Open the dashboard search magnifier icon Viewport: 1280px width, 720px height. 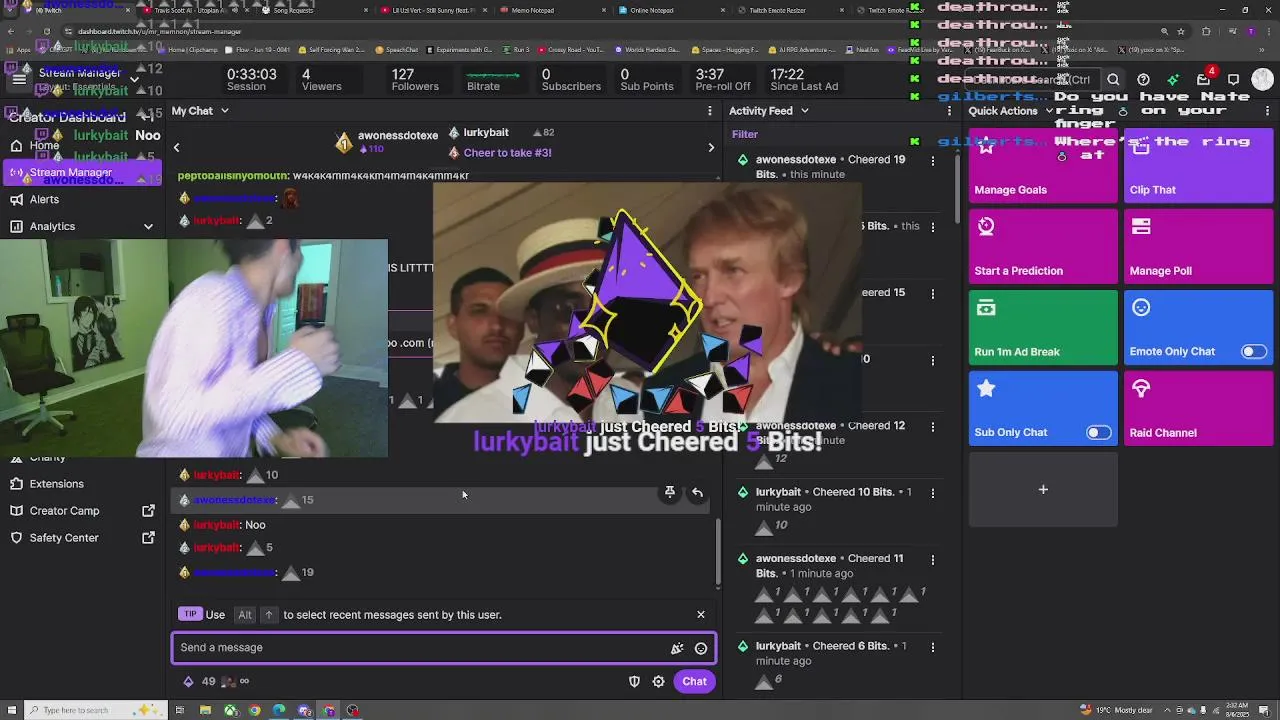click(x=1113, y=80)
